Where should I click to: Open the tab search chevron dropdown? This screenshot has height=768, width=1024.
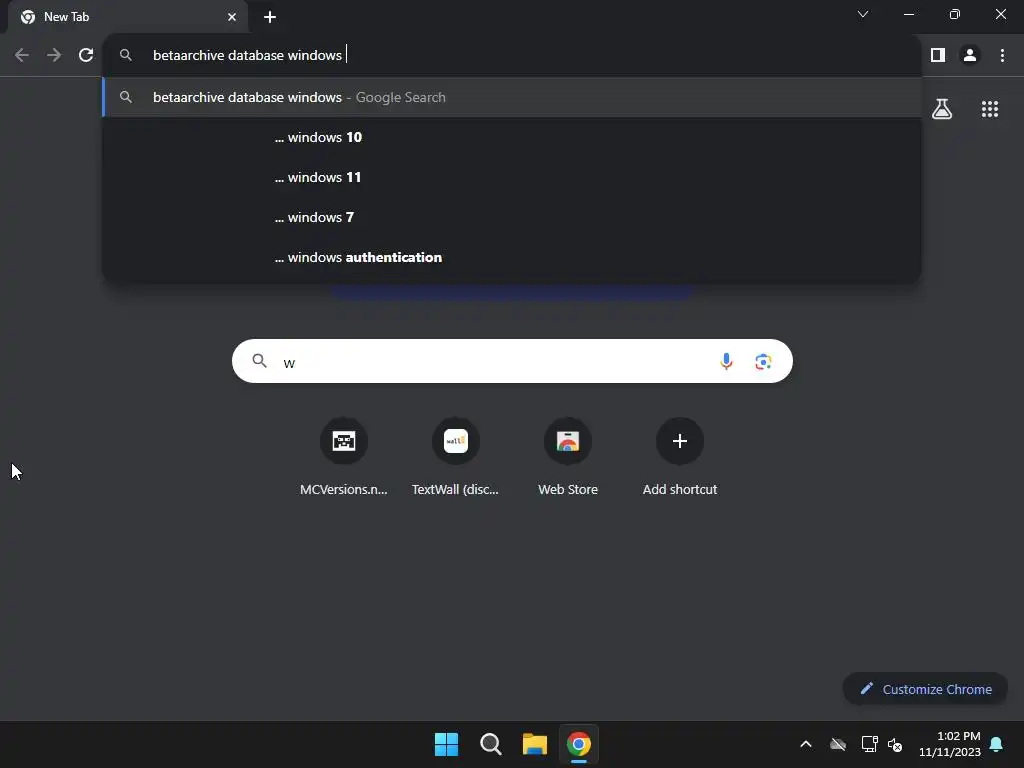863,14
